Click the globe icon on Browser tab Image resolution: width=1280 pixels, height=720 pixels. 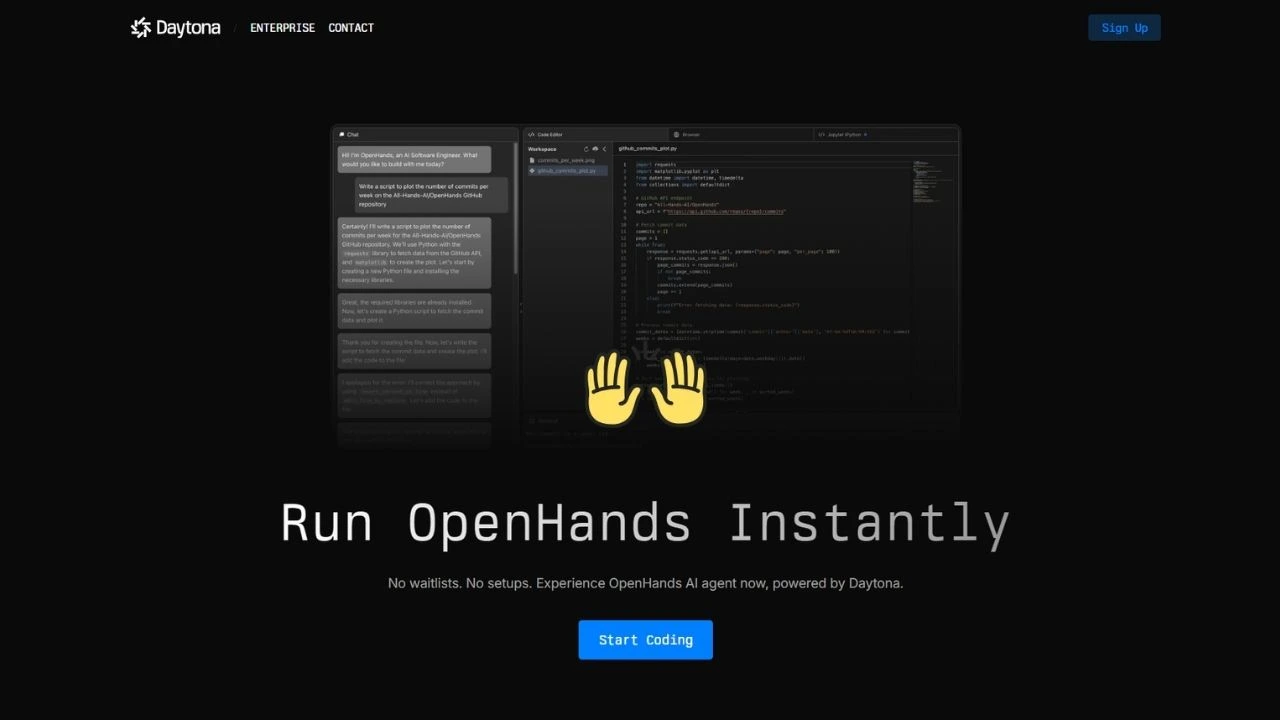(x=676, y=134)
